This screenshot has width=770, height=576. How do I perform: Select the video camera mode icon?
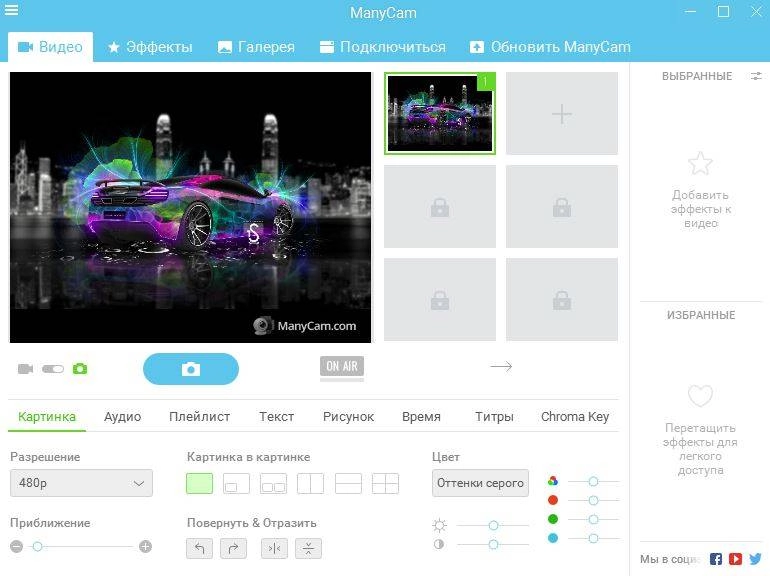point(26,369)
